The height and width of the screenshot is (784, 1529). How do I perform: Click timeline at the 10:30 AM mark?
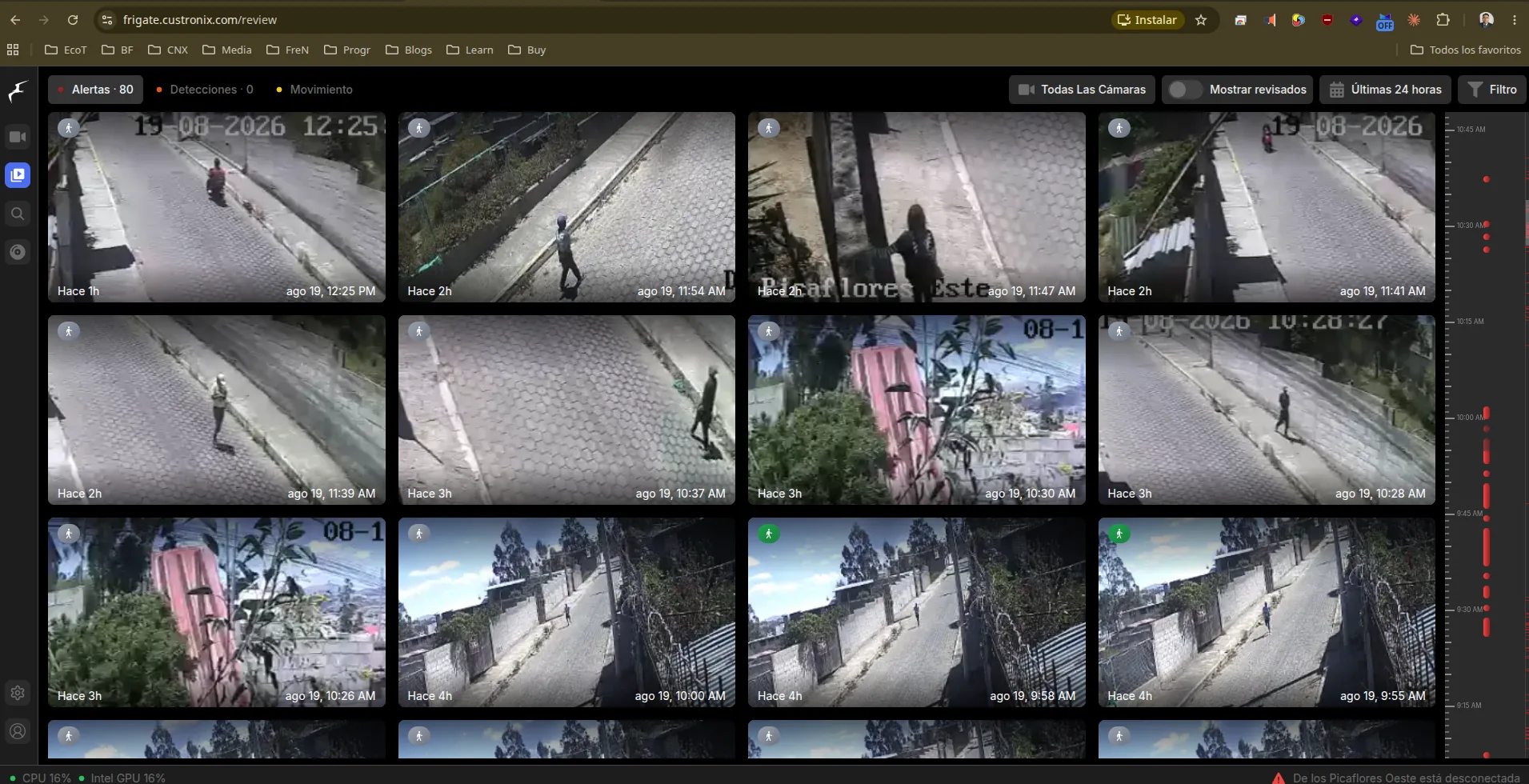1471,226
